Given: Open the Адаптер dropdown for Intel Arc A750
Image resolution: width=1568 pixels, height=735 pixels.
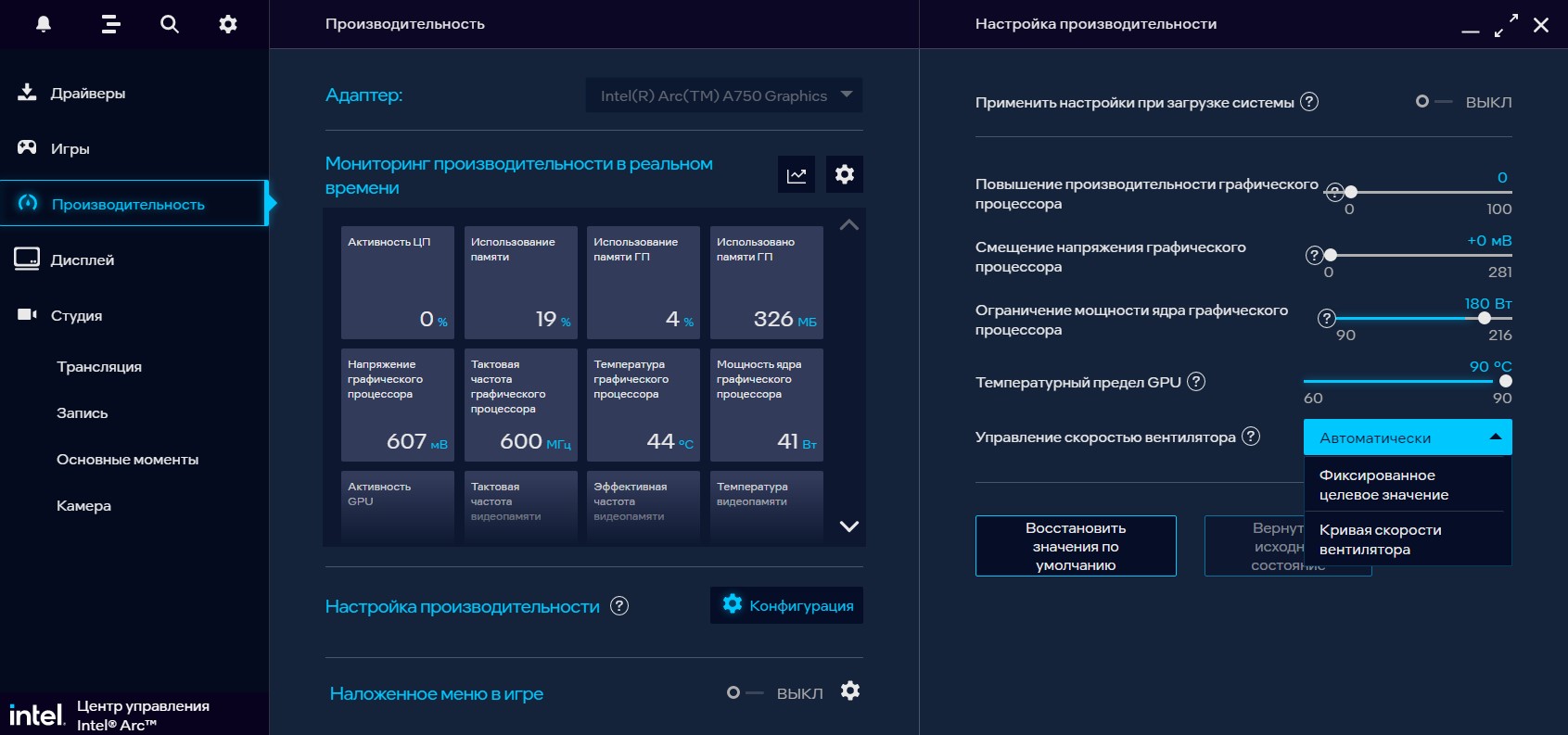Looking at the screenshot, I should (724, 95).
